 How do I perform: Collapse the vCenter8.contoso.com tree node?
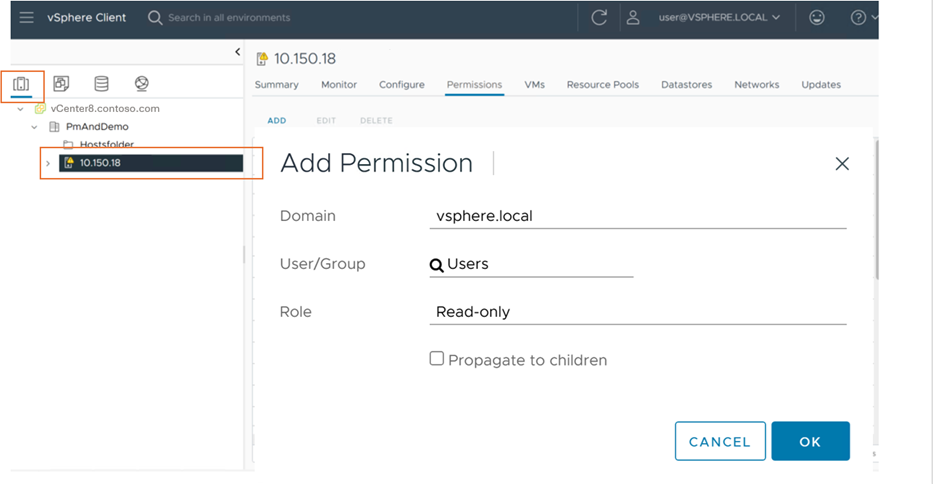pos(21,109)
